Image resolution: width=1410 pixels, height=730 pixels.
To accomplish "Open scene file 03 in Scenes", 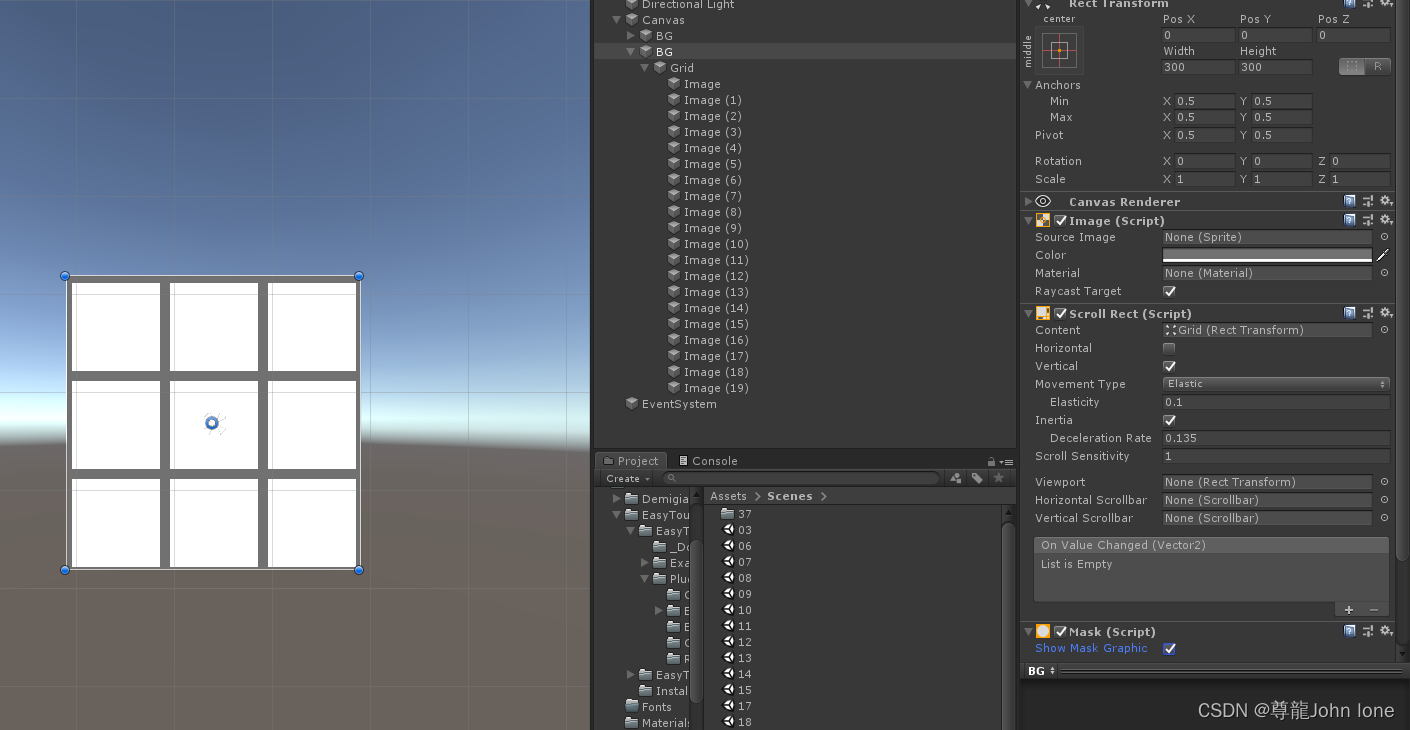I will point(738,530).
